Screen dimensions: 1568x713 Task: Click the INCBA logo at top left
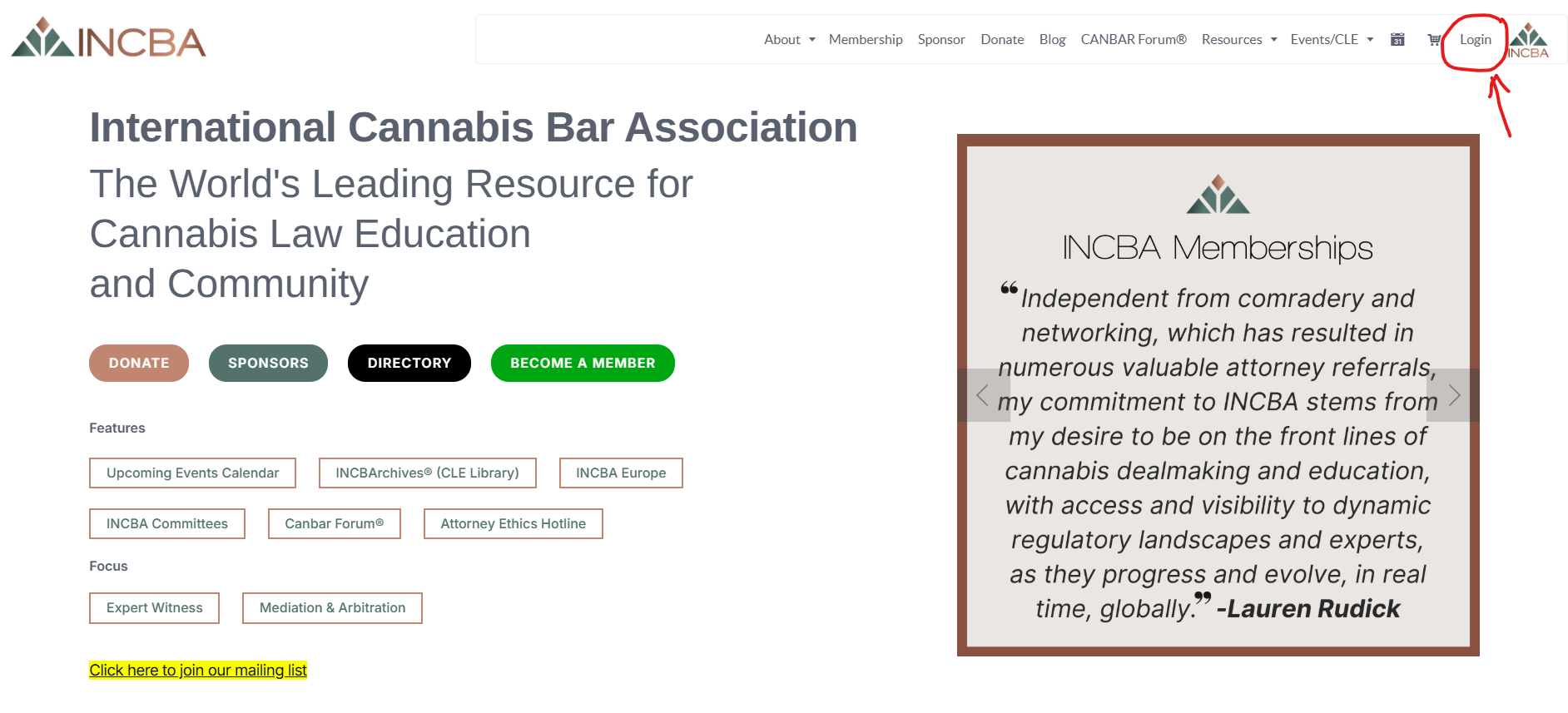(x=108, y=39)
